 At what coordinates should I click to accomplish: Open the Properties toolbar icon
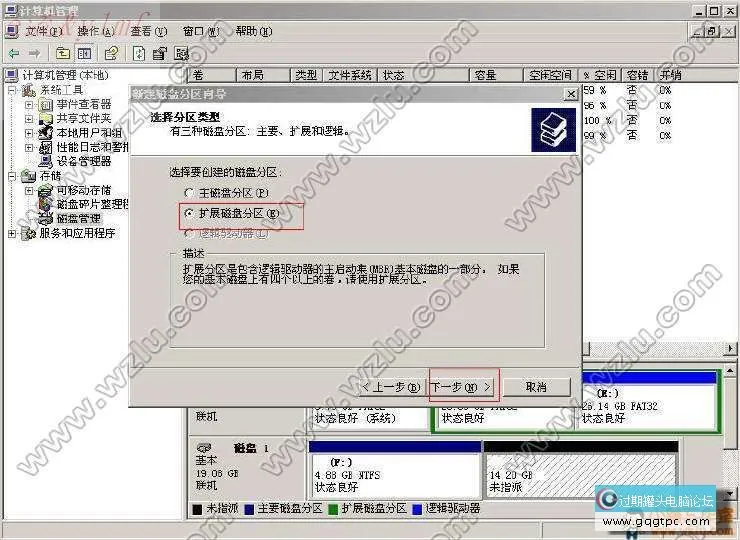click(x=111, y=53)
